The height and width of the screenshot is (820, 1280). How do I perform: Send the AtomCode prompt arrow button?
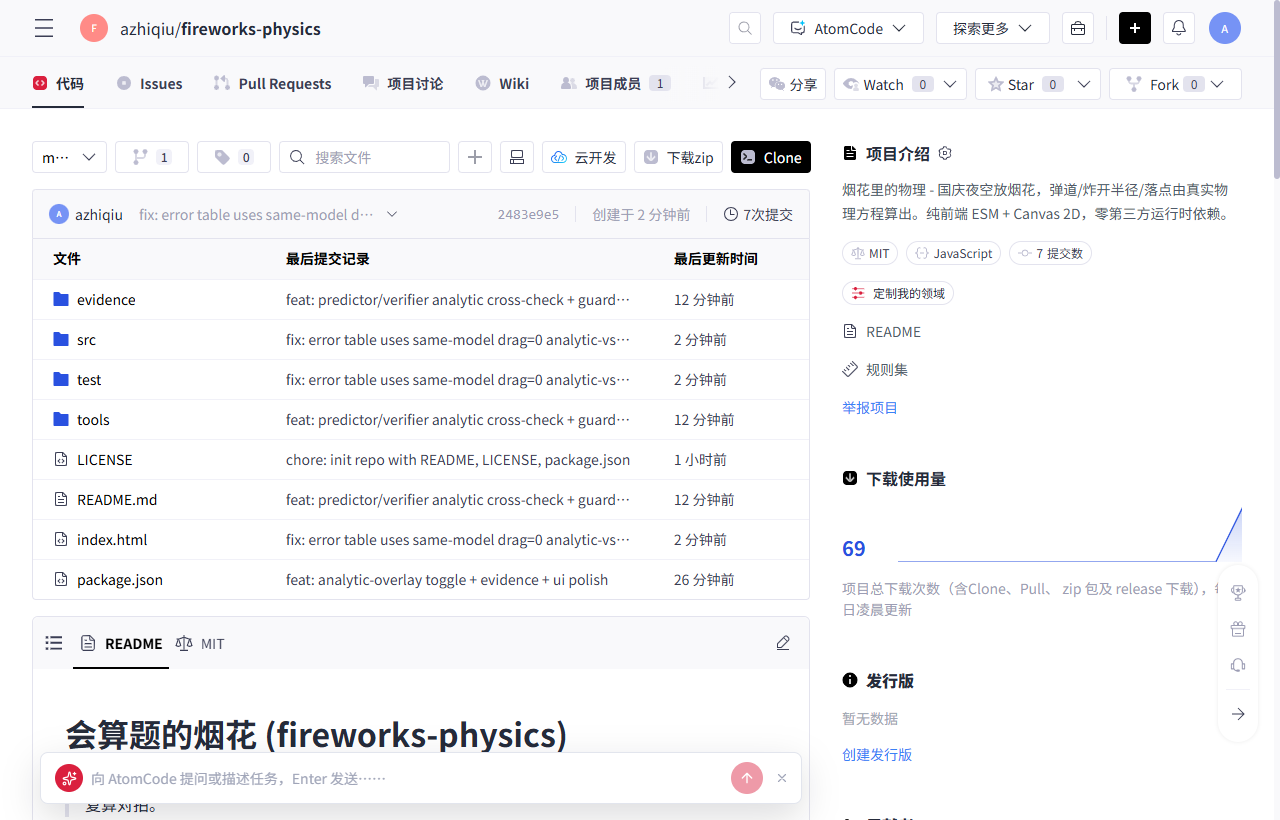(x=747, y=778)
